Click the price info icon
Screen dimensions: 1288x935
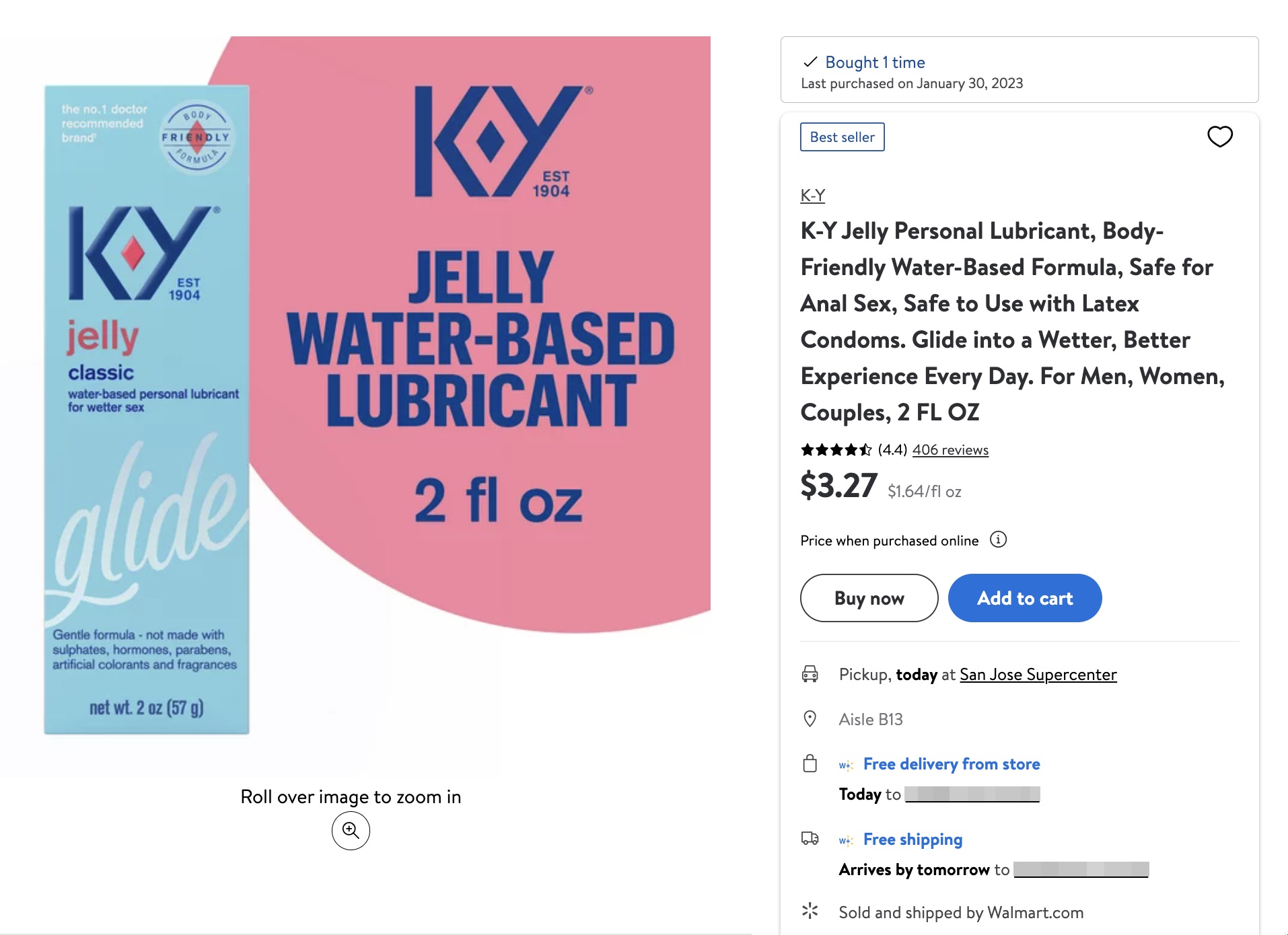tap(998, 539)
